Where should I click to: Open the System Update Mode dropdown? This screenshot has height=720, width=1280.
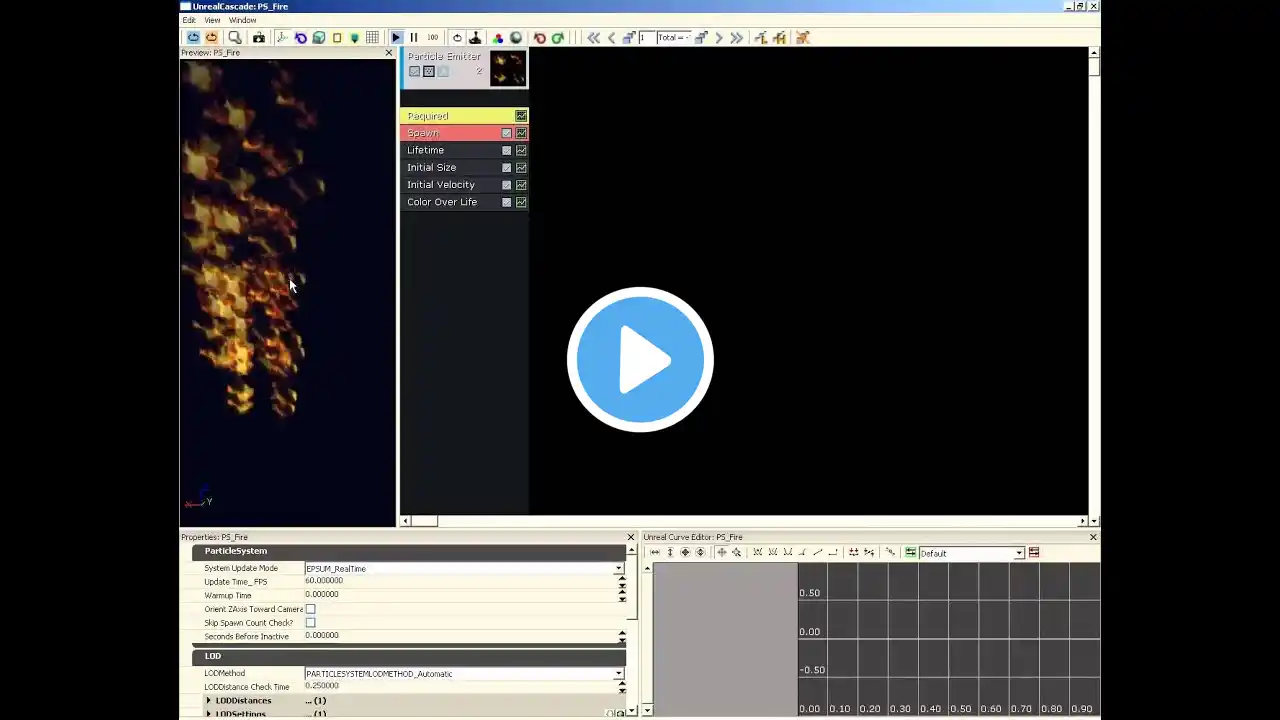618,568
